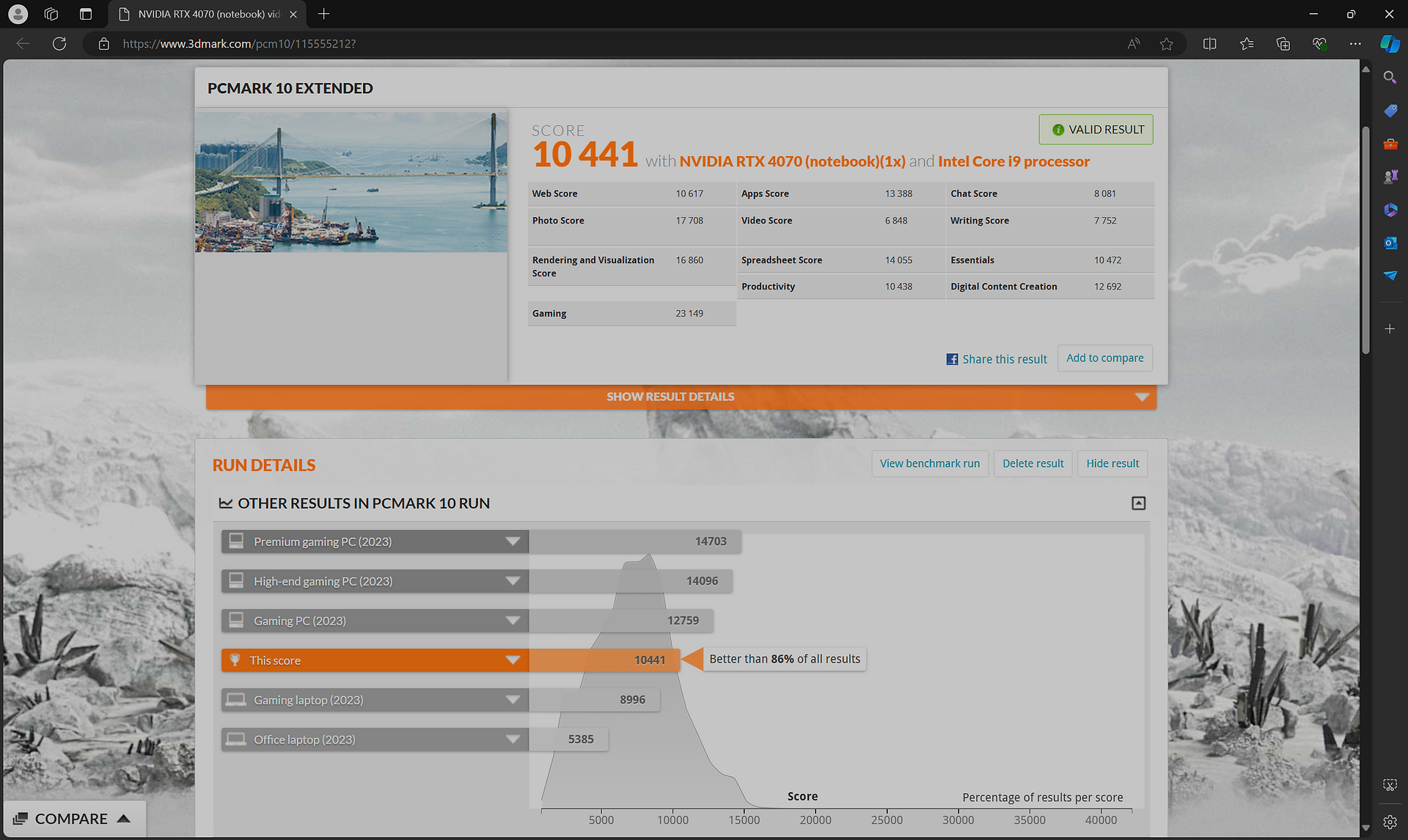
Task: Open the screenshot tool in the sidebar
Action: click(1390, 785)
